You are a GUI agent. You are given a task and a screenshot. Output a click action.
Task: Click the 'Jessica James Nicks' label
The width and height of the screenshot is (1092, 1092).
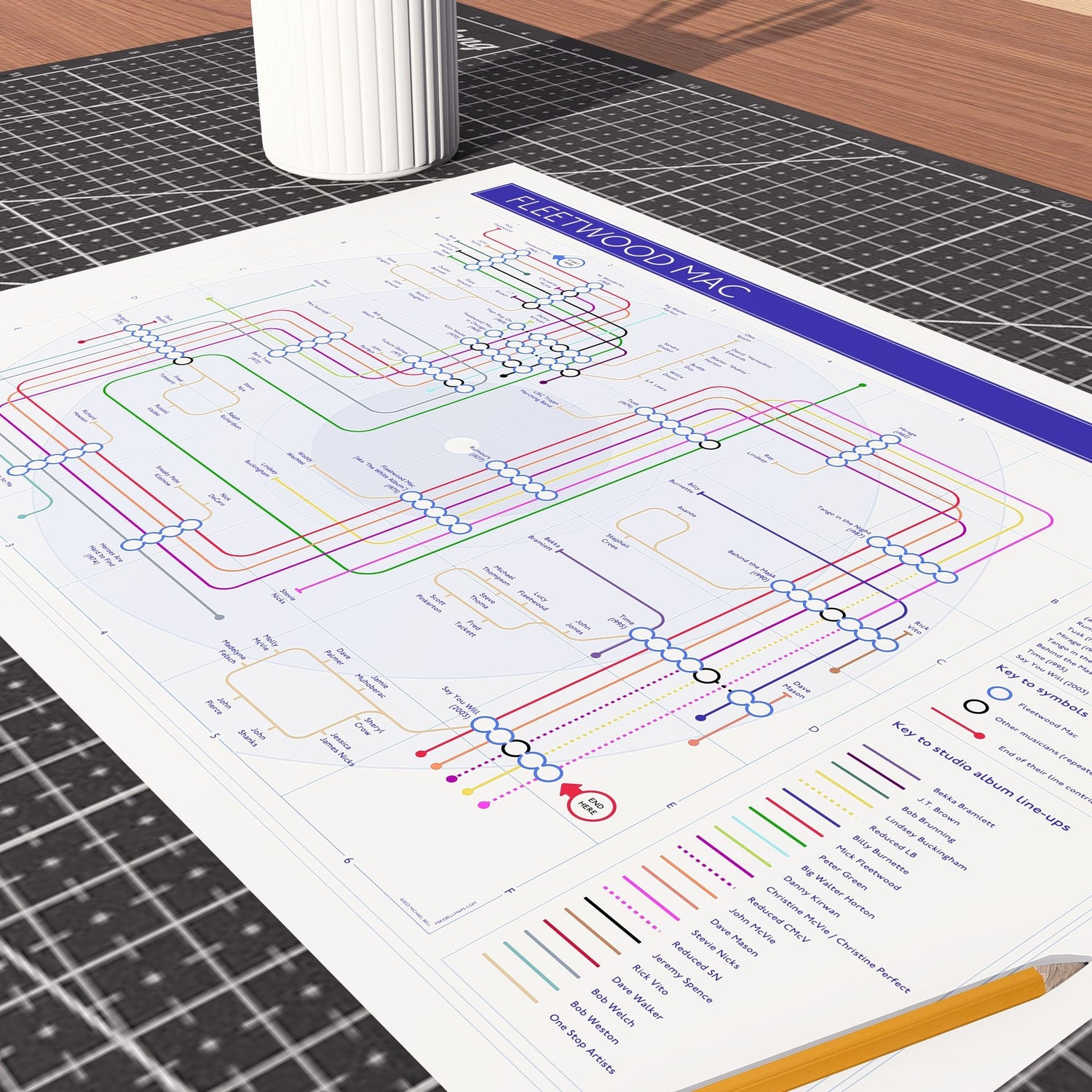[x=336, y=750]
